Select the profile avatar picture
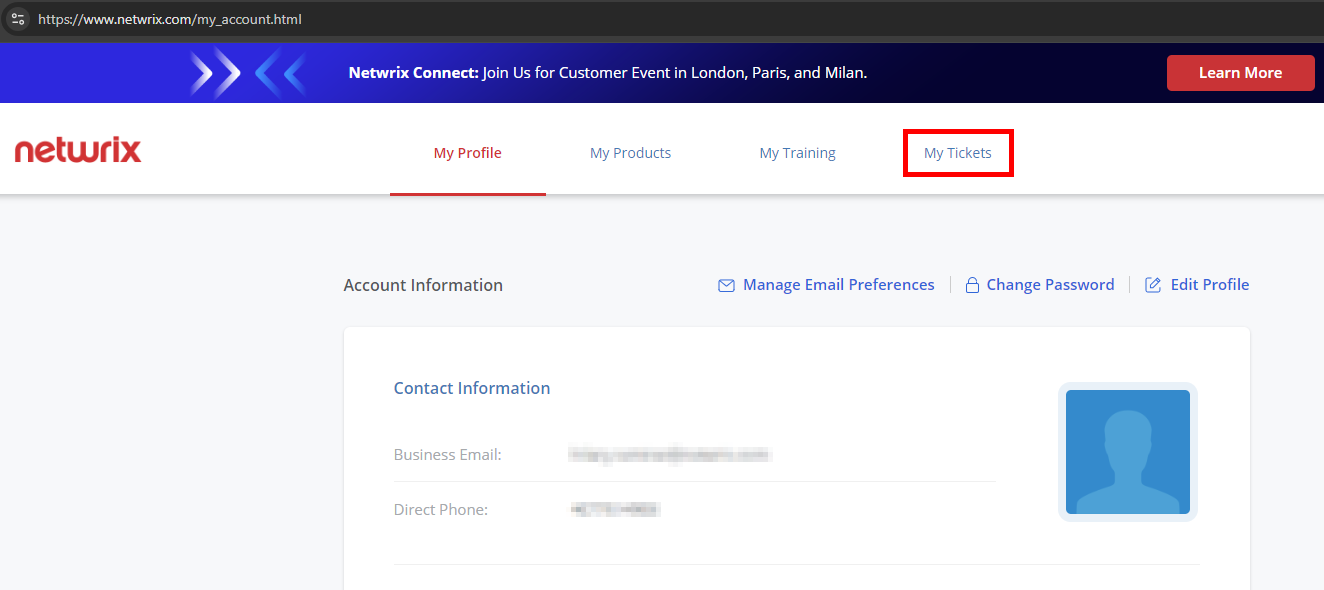 [1127, 452]
